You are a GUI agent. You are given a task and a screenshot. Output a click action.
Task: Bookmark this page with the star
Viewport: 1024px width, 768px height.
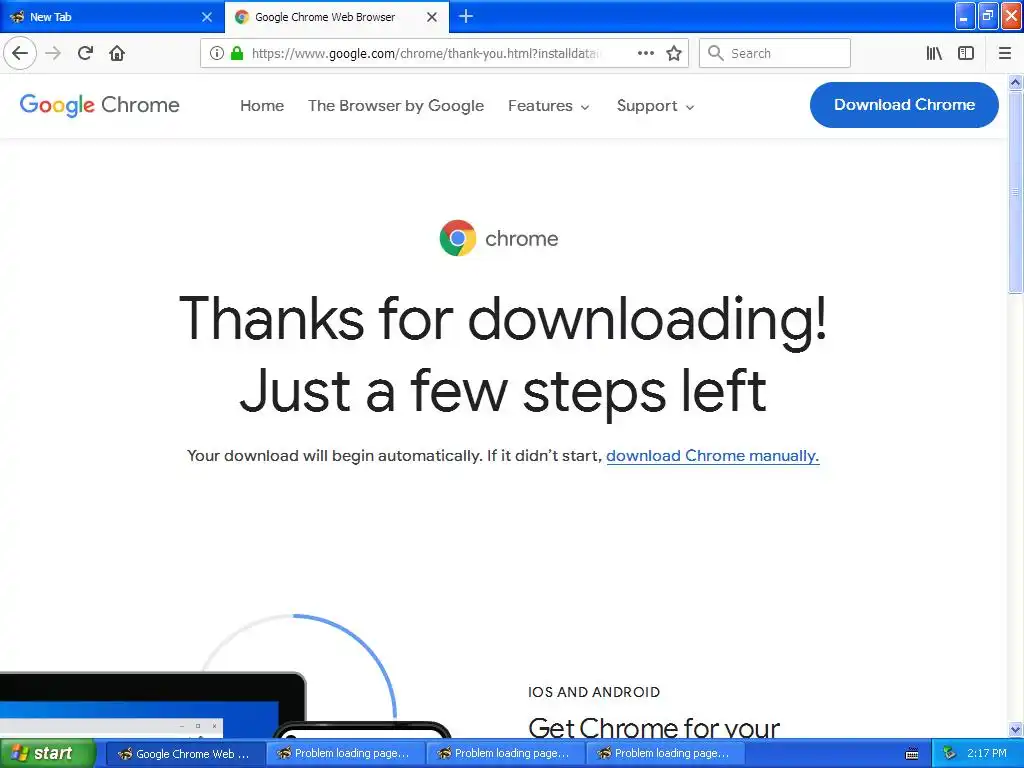pos(674,53)
